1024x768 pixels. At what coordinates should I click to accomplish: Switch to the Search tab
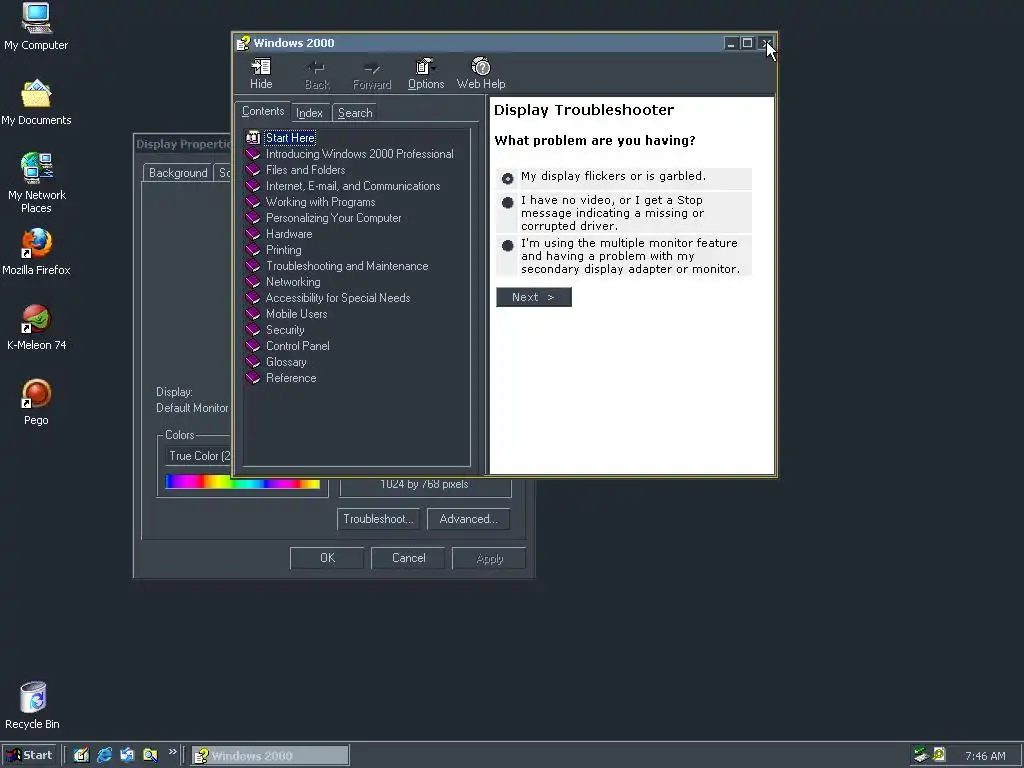355,113
